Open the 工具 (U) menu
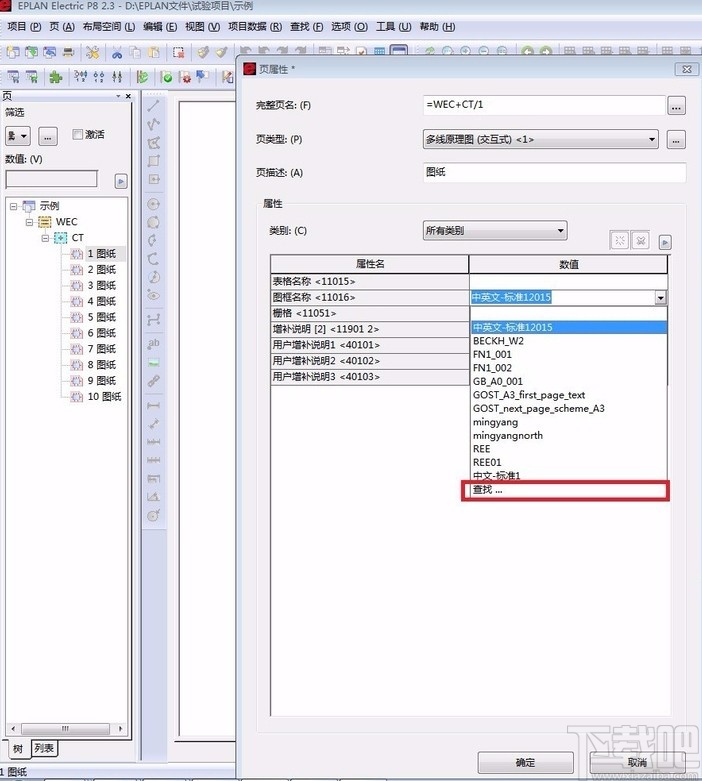The height and width of the screenshot is (781, 702). (394, 26)
